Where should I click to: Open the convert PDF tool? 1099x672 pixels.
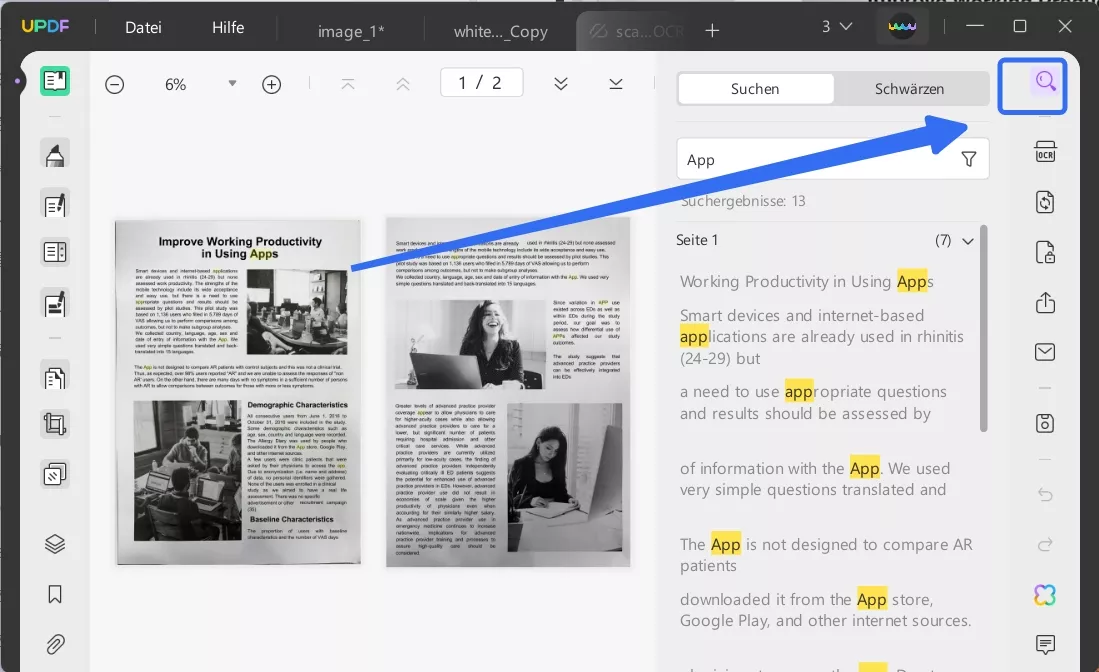coord(1045,202)
